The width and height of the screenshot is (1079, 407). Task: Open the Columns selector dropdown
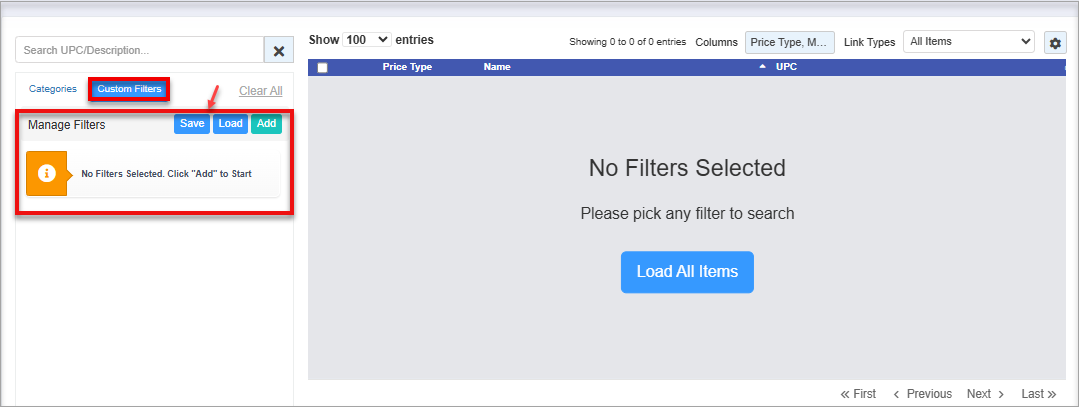point(789,42)
